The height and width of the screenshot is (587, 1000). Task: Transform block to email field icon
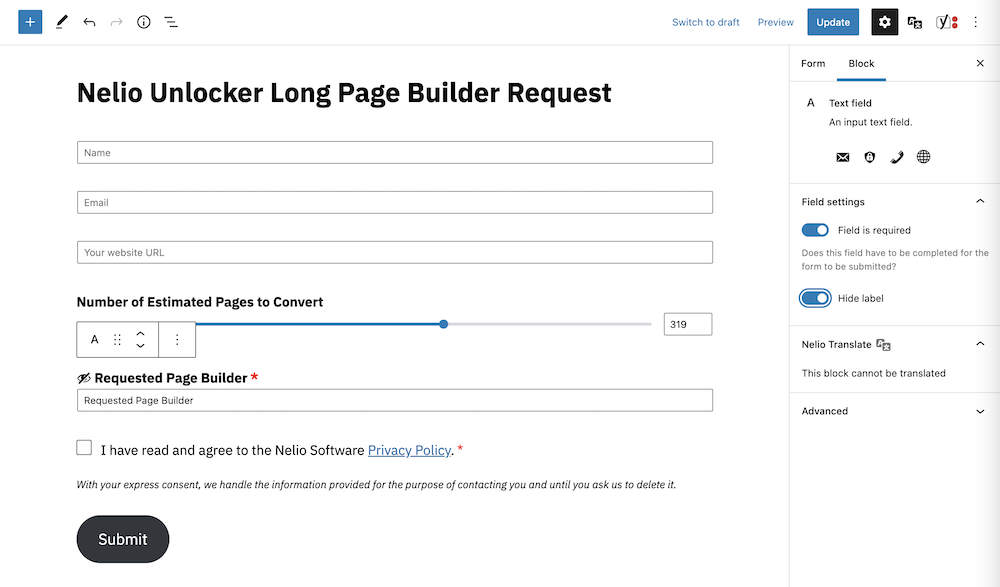842,157
